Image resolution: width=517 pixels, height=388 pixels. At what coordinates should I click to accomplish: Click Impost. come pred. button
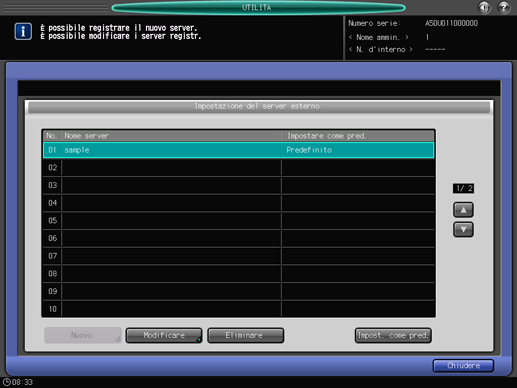pos(393,335)
